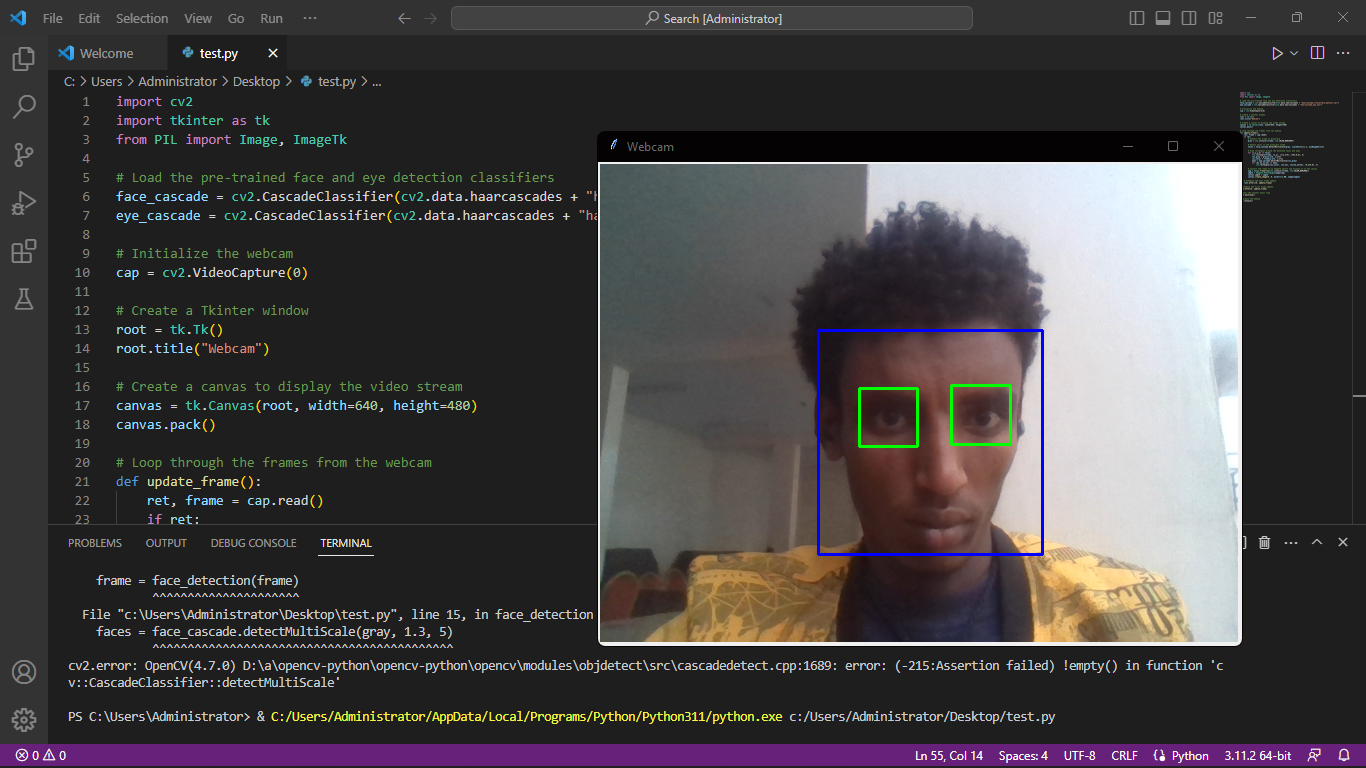Click the Spaces: 4 indentation status item
This screenshot has height=768, width=1366.
coord(1023,755)
